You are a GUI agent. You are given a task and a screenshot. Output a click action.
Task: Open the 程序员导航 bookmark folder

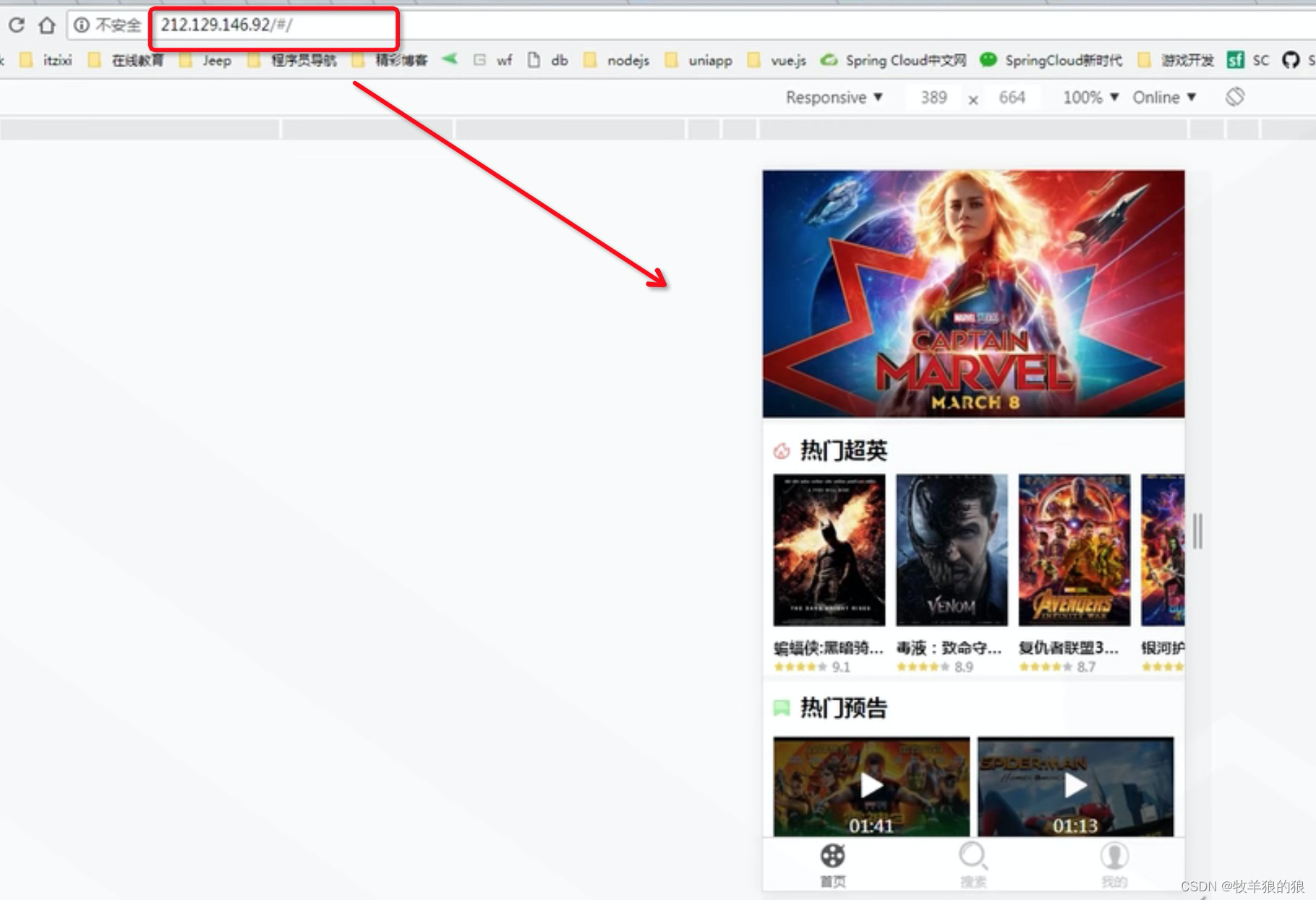(293, 60)
